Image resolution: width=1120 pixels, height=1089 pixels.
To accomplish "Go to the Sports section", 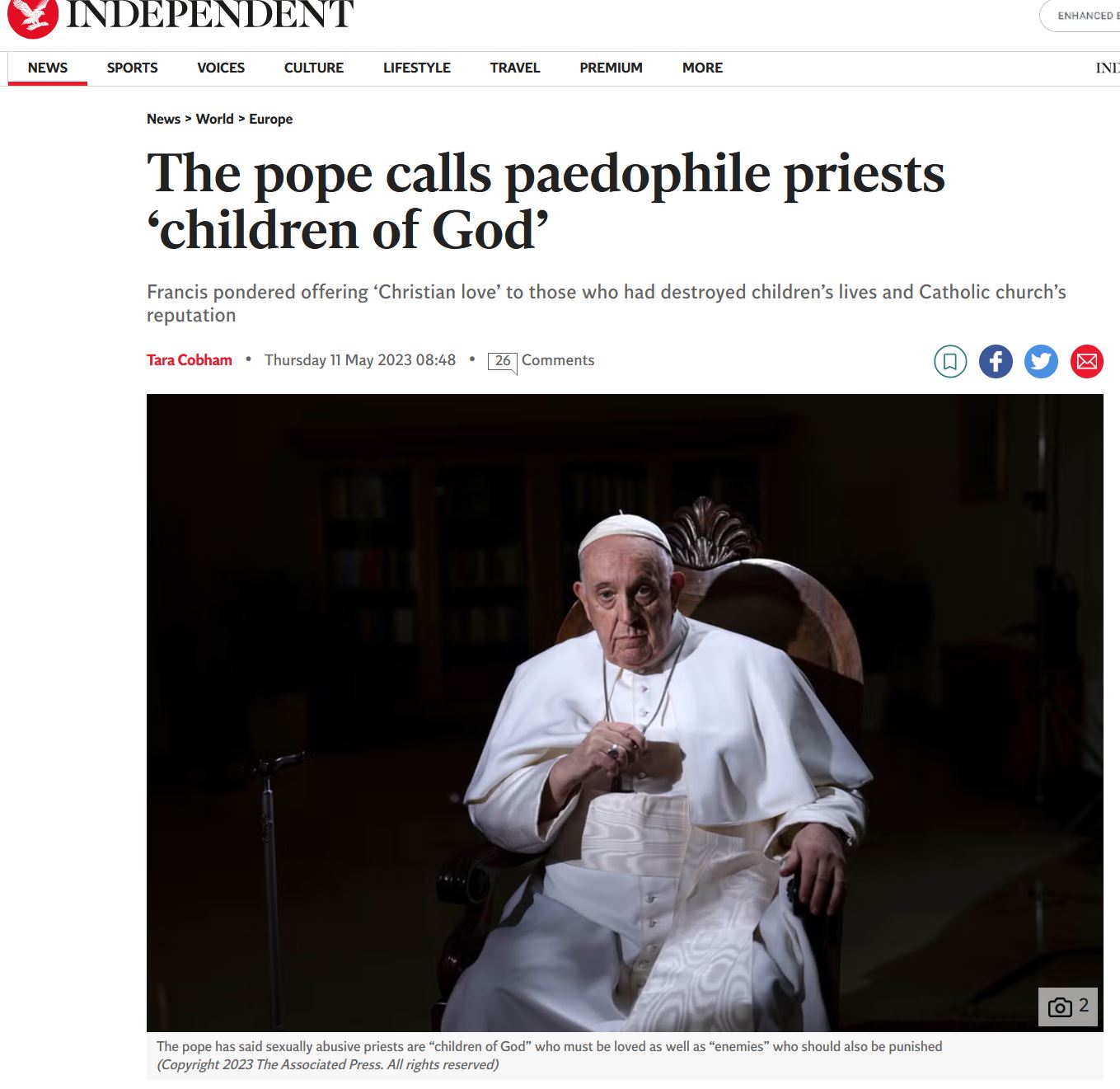I will [132, 68].
